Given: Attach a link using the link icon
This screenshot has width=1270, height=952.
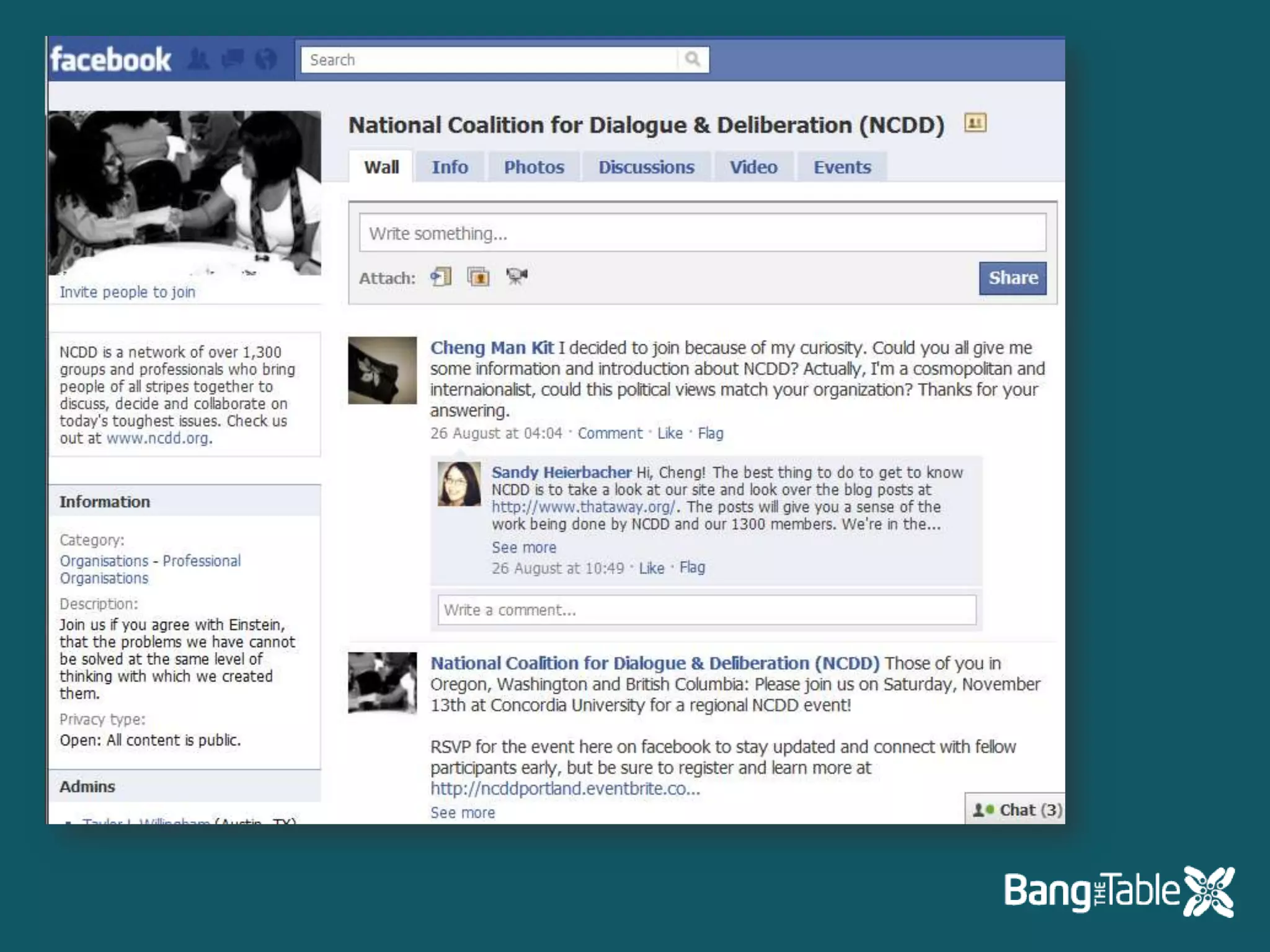Looking at the screenshot, I should point(442,276).
